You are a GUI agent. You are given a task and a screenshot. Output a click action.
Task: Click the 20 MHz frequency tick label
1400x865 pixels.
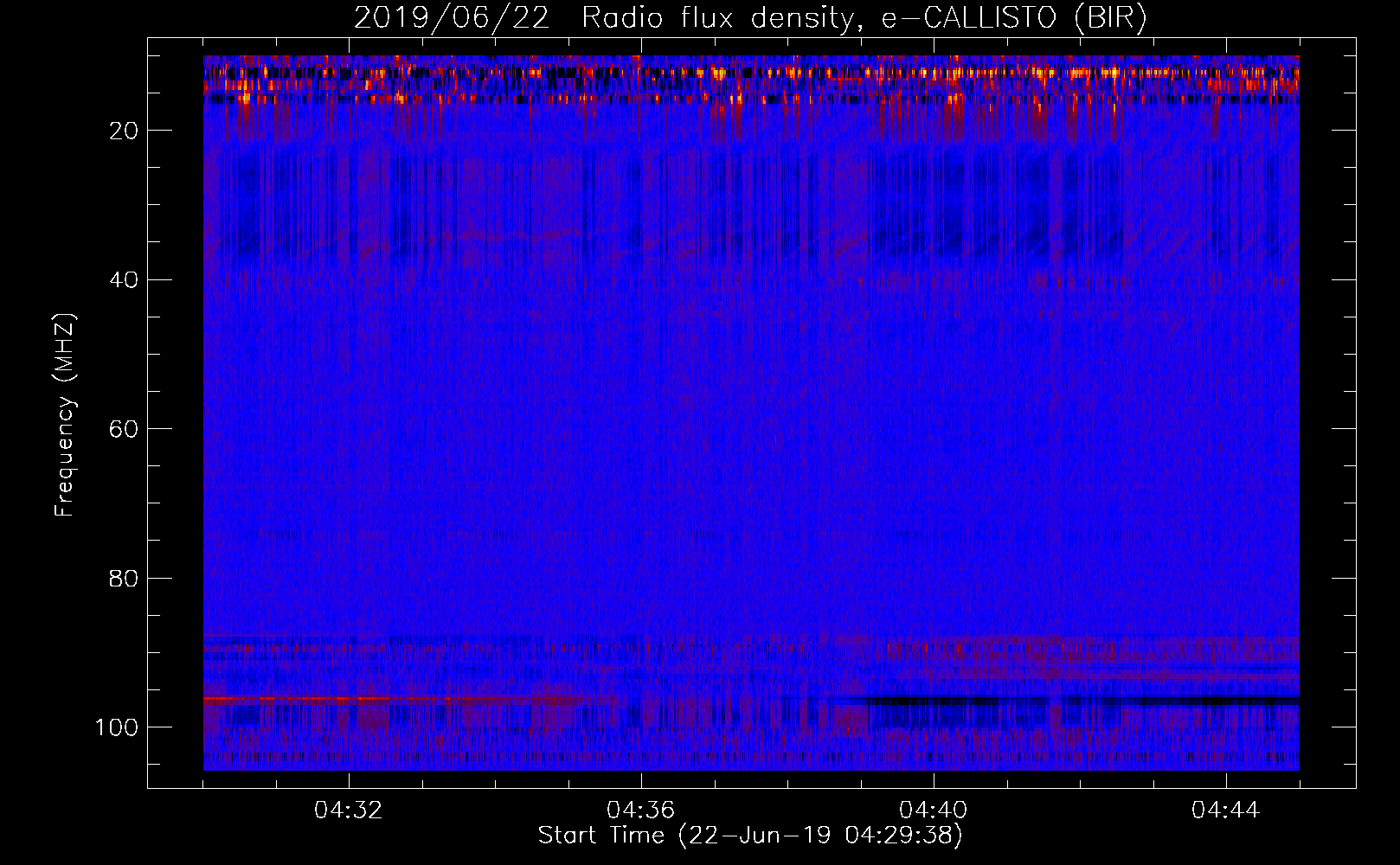[x=125, y=131]
